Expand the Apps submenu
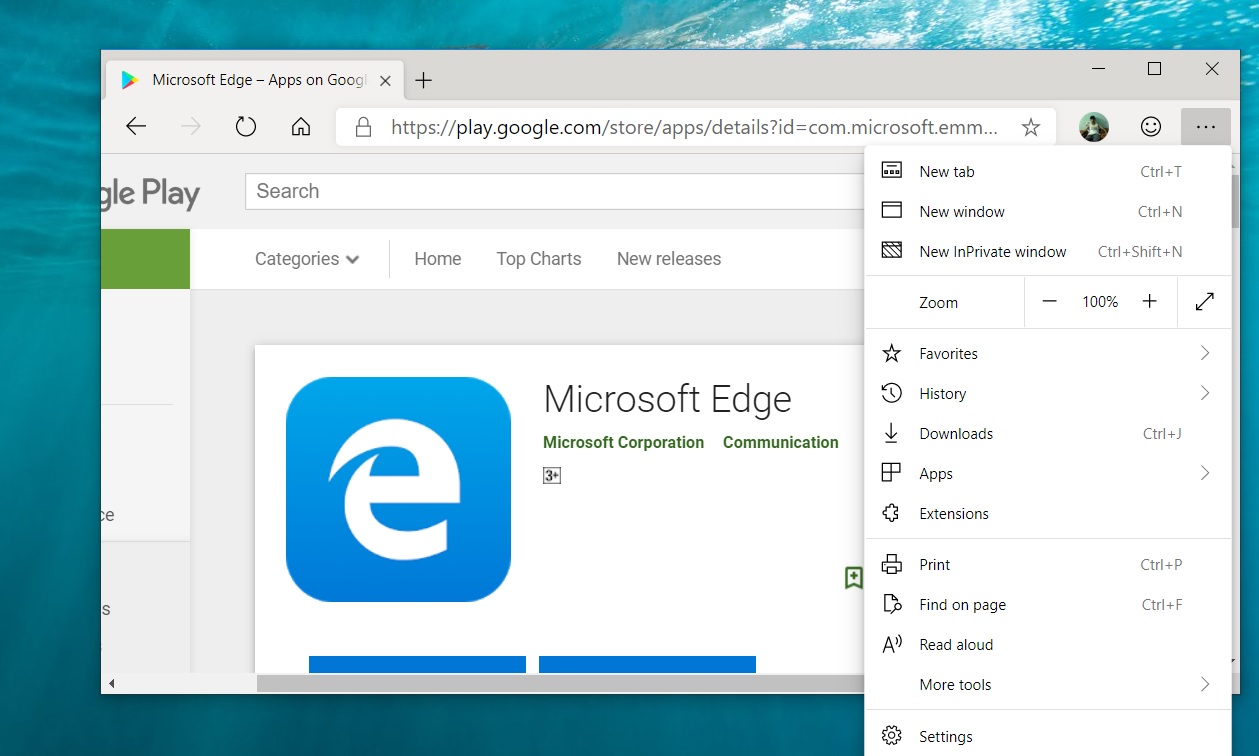The image size is (1259, 756). click(1048, 474)
